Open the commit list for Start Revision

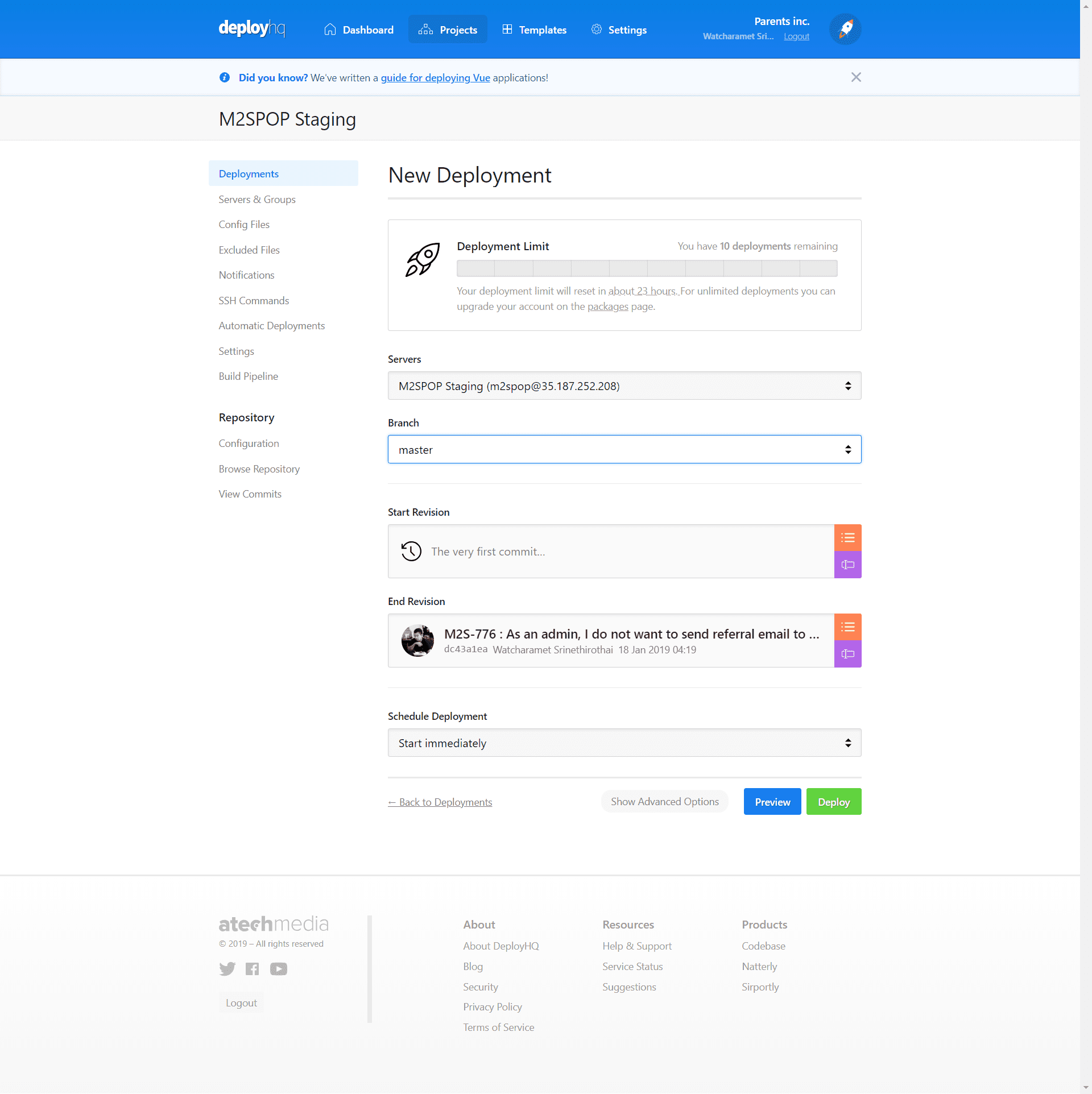point(847,537)
